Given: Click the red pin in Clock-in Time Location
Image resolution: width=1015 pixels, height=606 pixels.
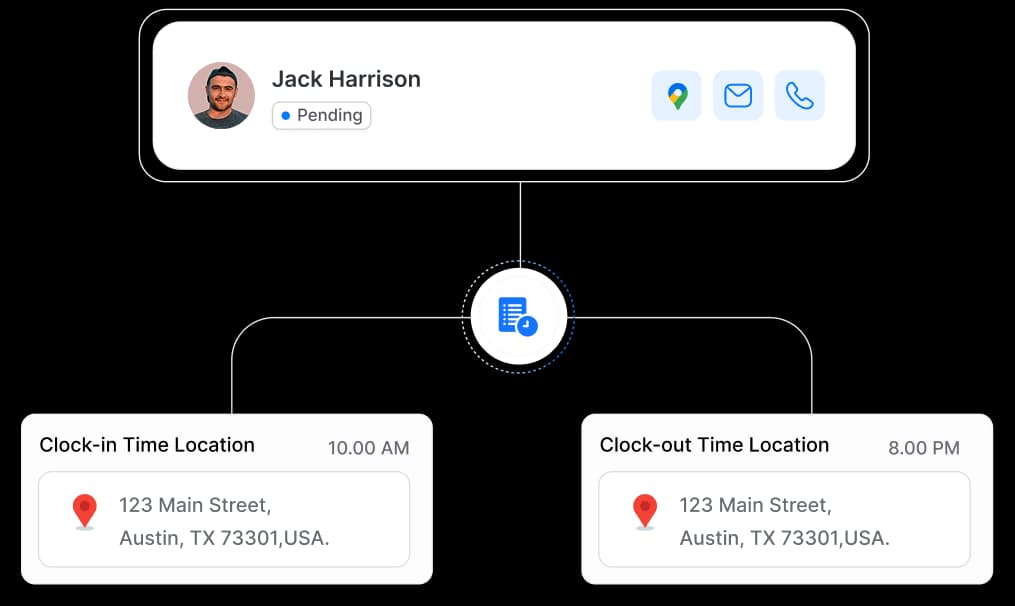Looking at the screenshot, I should pyautogui.click(x=84, y=511).
